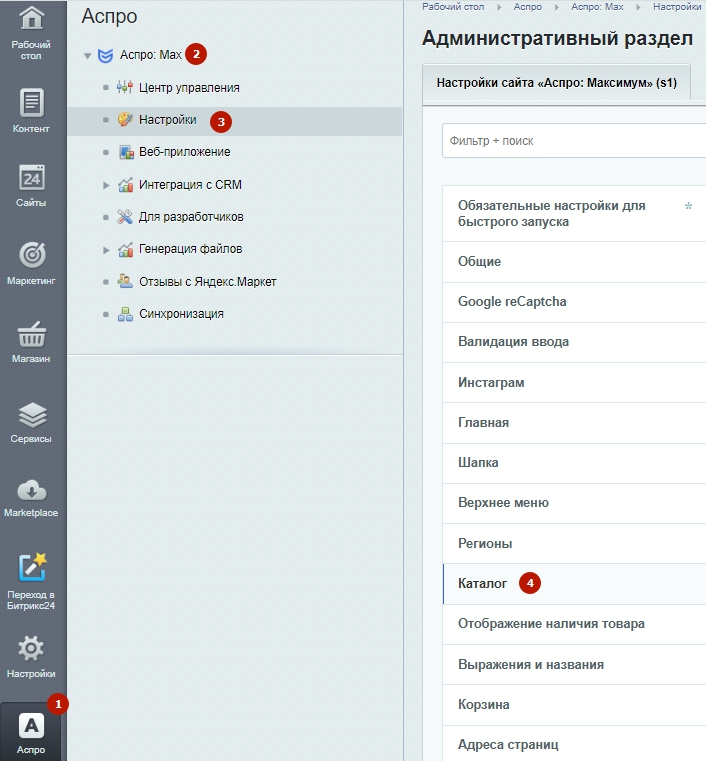Select Настройки in the Аспро tree
706x761 pixels.
click(x=168, y=120)
